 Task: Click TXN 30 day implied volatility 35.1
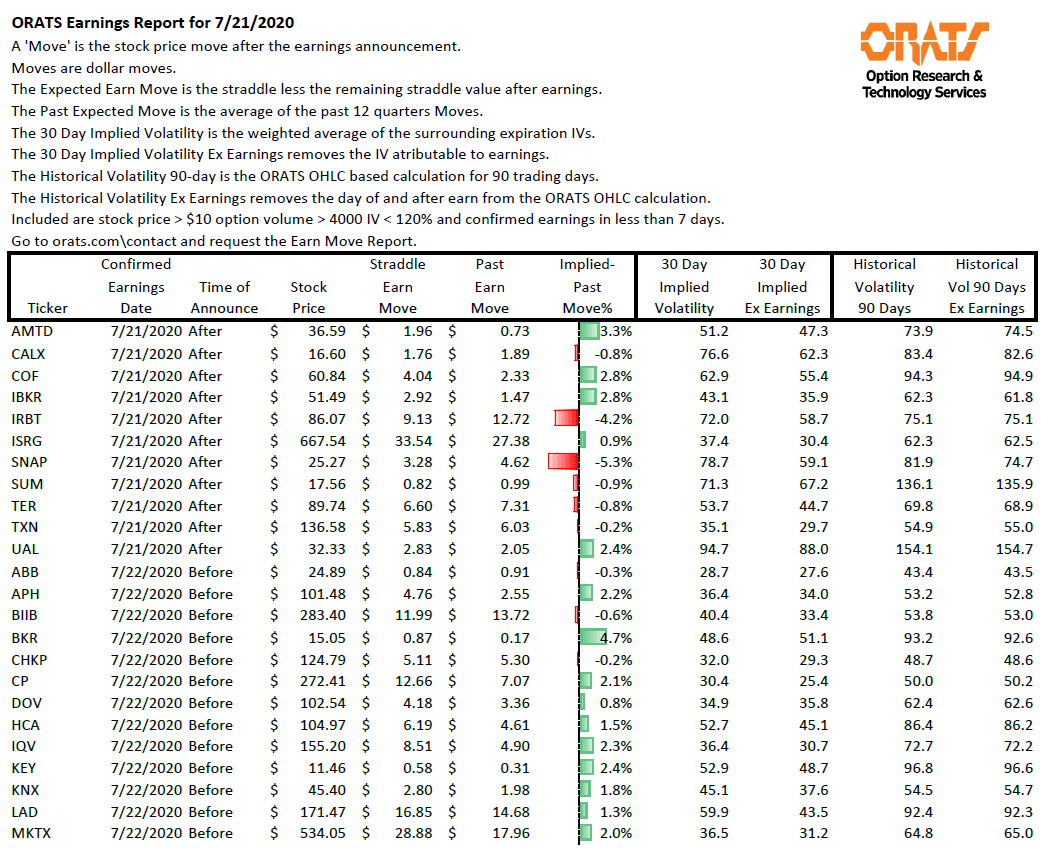click(714, 527)
